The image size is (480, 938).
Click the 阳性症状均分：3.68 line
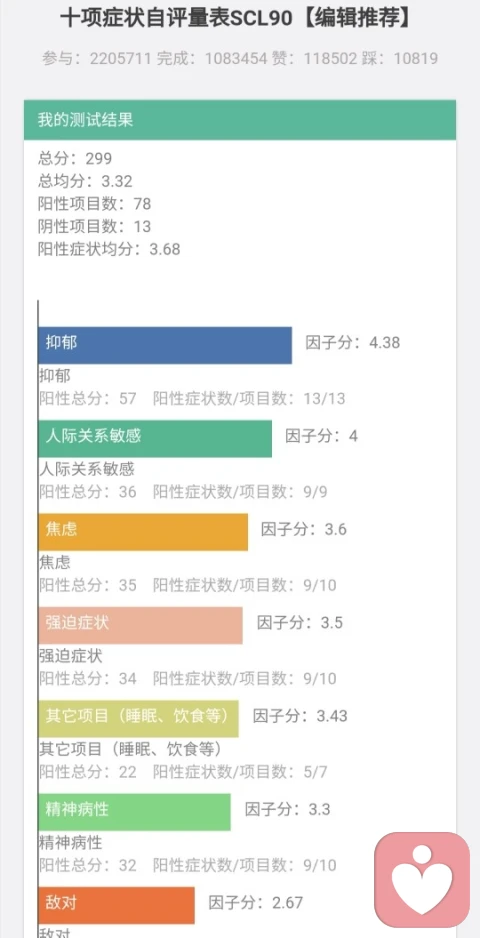tap(109, 249)
